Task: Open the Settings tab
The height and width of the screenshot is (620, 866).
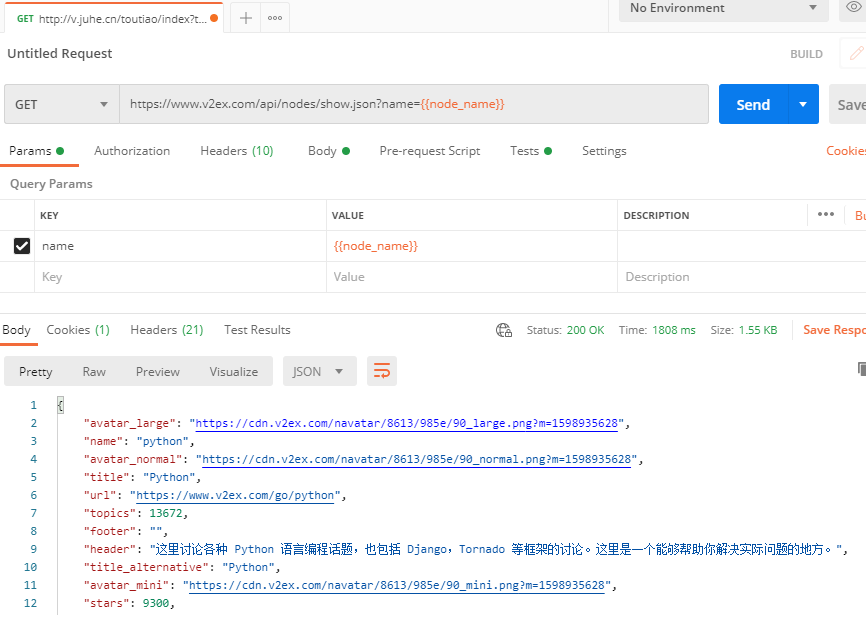Action: tap(604, 151)
